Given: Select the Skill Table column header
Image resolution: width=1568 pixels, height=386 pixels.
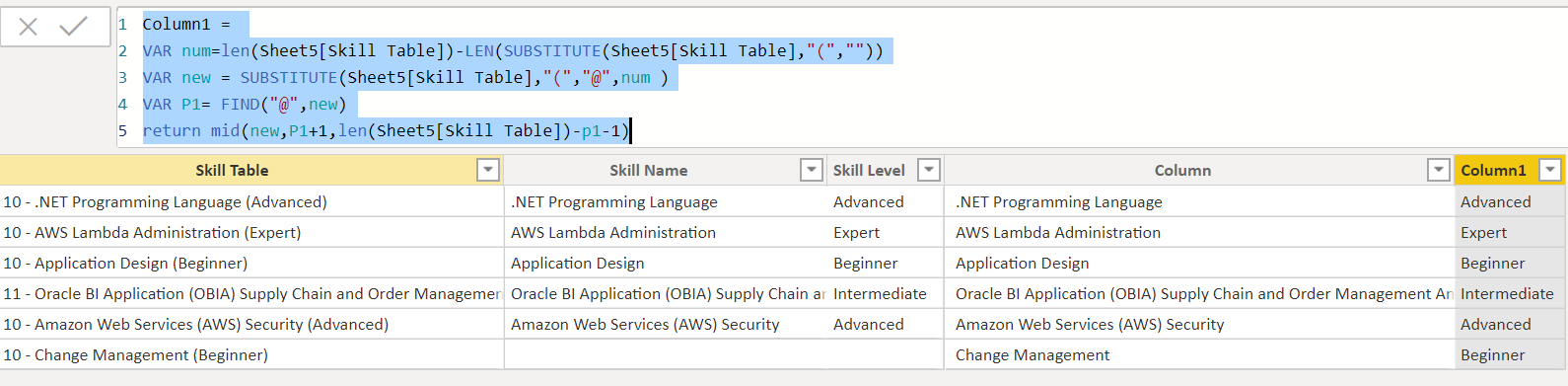Looking at the screenshot, I should point(232,170).
